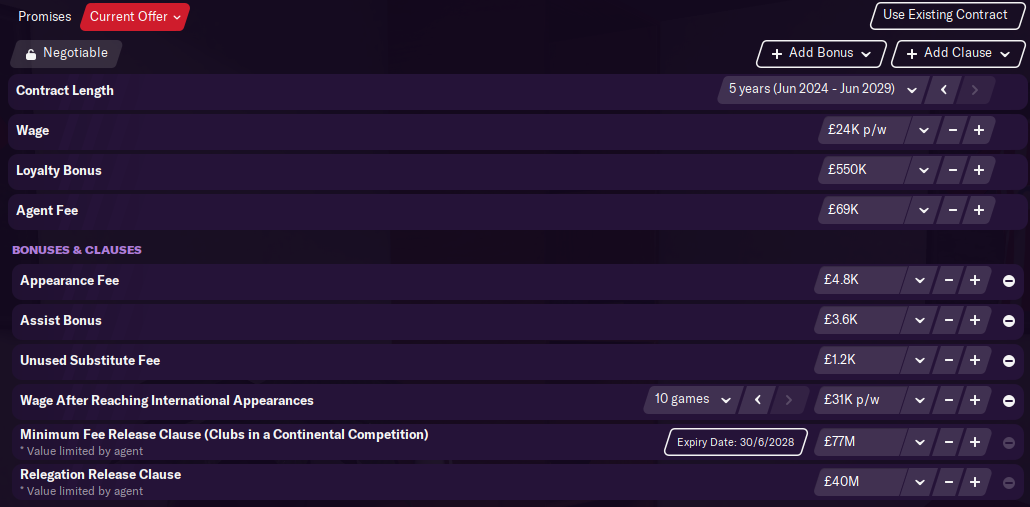Open the 10 games dropdown

[x=693, y=400]
